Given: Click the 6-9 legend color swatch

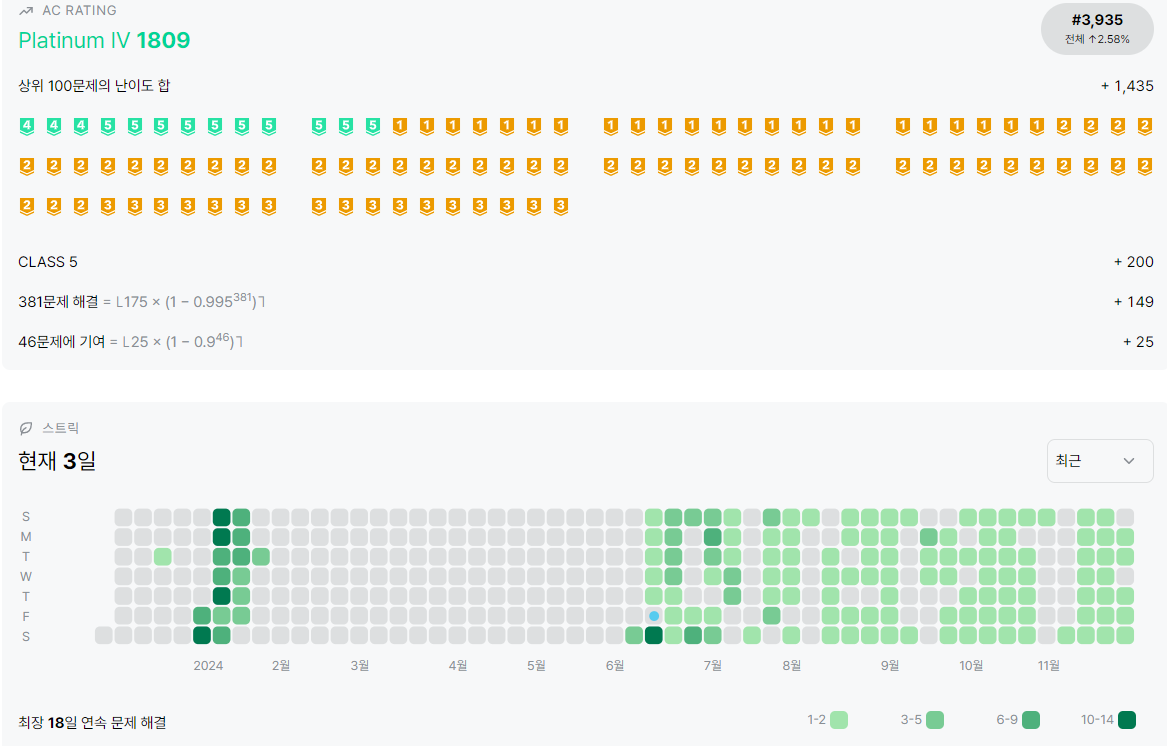Looking at the screenshot, I should pyautogui.click(x=1031, y=720).
